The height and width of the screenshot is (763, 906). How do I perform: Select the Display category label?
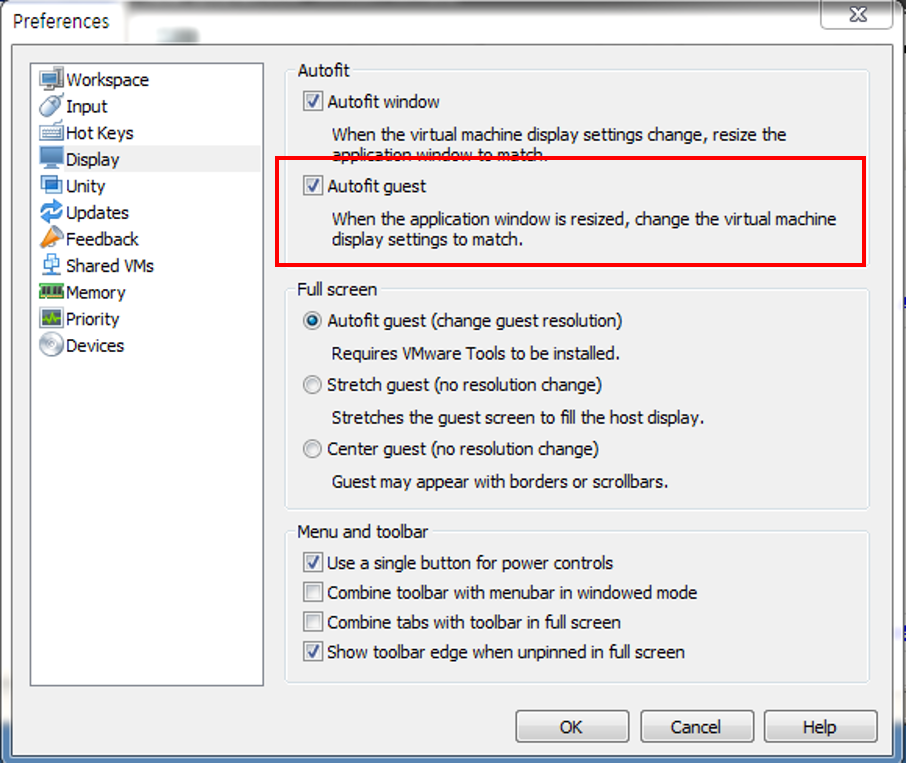(x=92, y=159)
